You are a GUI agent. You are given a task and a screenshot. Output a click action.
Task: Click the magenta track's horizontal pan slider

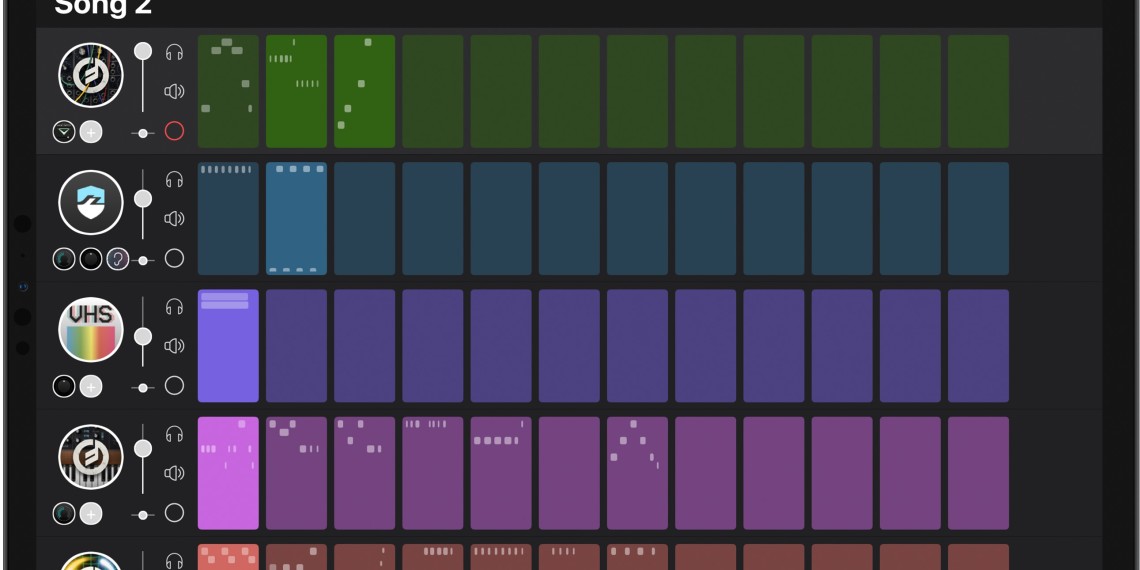coord(142,515)
